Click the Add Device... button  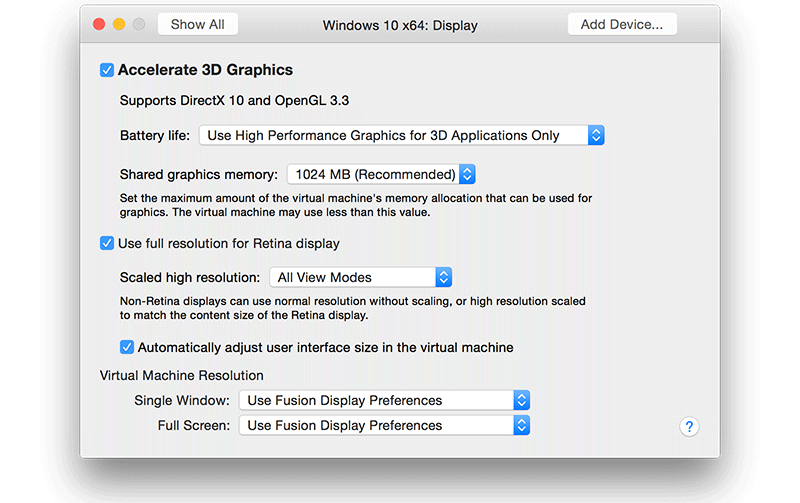tap(622, 24)
